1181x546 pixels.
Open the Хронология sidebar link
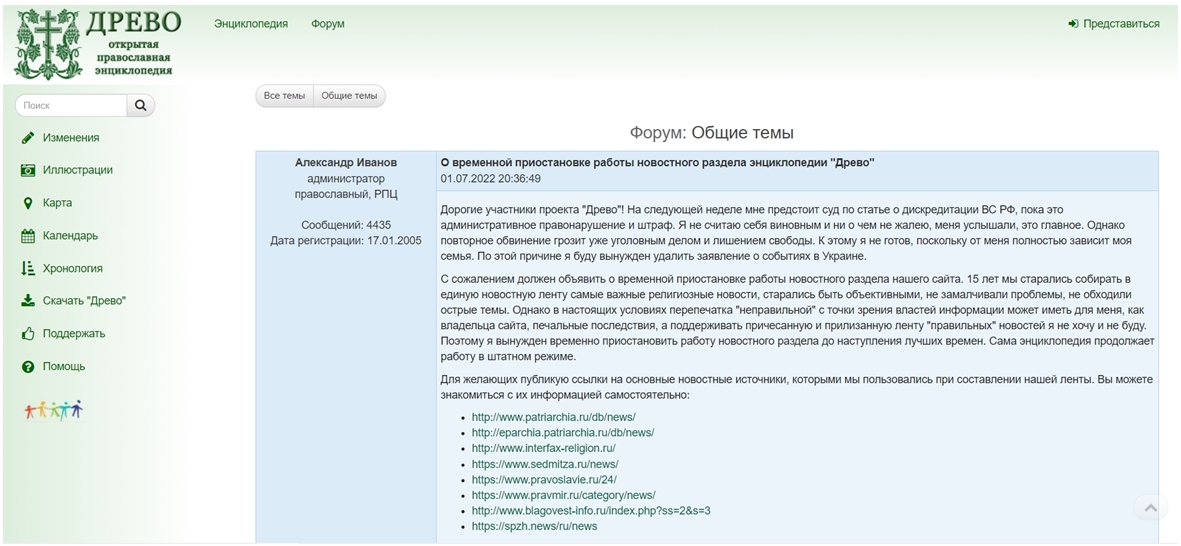click(x=72, y=268)
